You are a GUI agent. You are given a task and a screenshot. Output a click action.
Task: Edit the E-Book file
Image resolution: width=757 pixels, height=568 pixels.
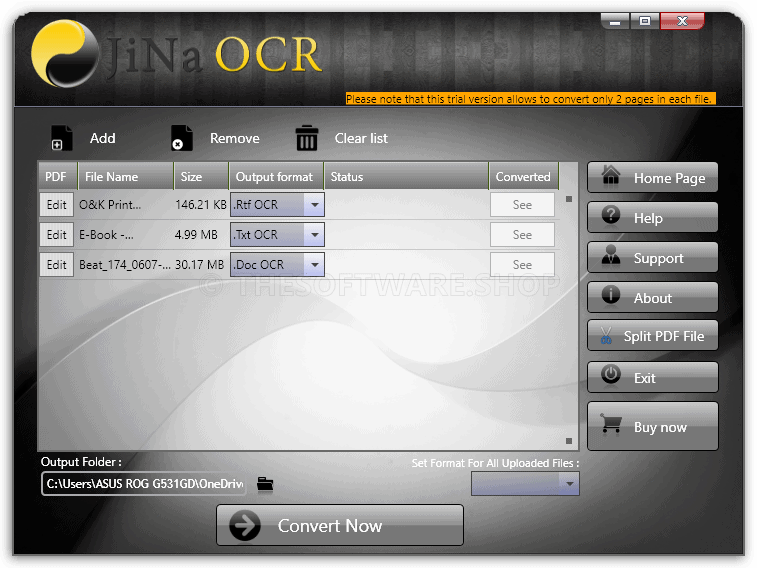56,235
